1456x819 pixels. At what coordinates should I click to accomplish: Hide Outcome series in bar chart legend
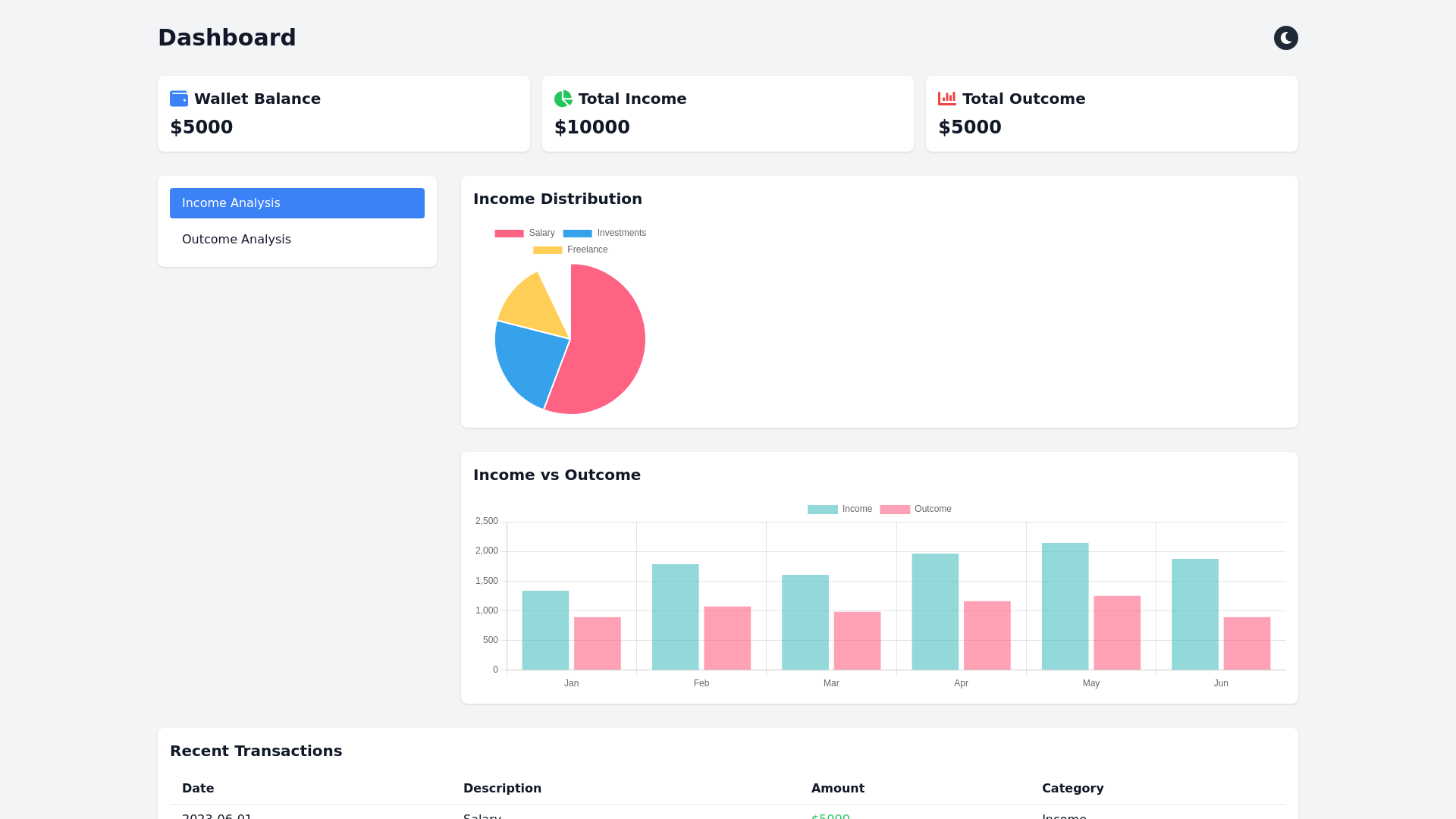tap(915, 510)
